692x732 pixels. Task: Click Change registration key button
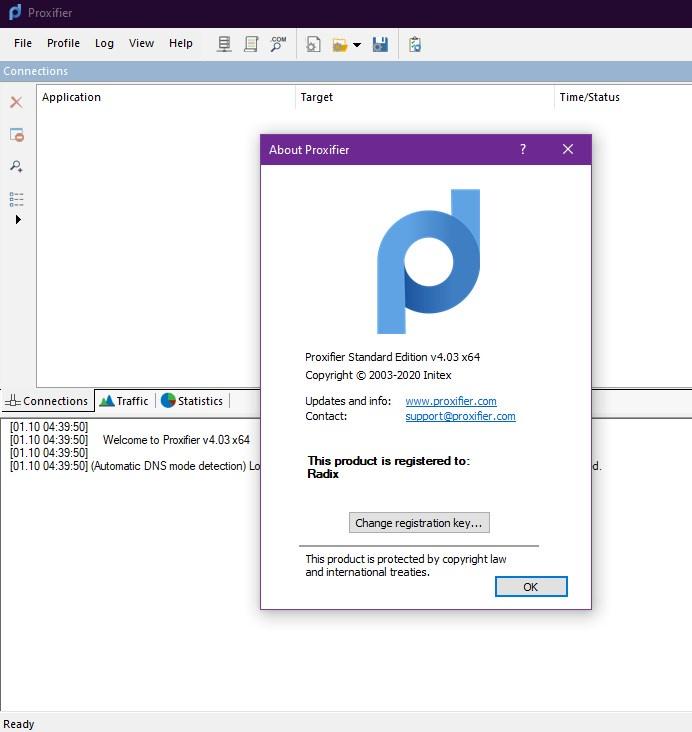tap(419, 523)
